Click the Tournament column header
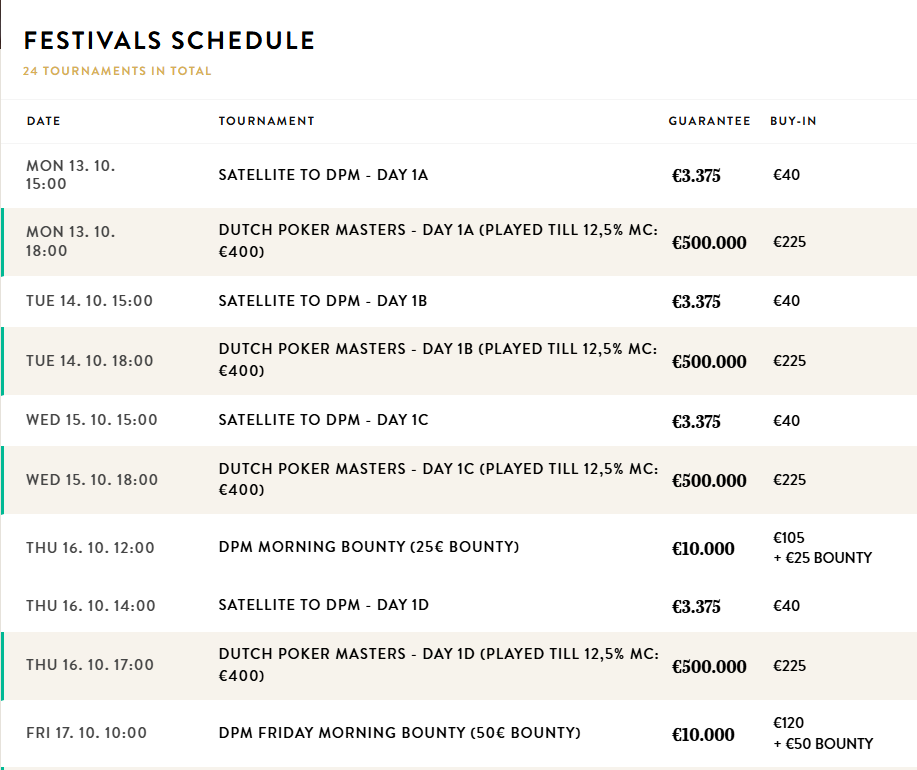The image size is (917, 770). (266, 121)
